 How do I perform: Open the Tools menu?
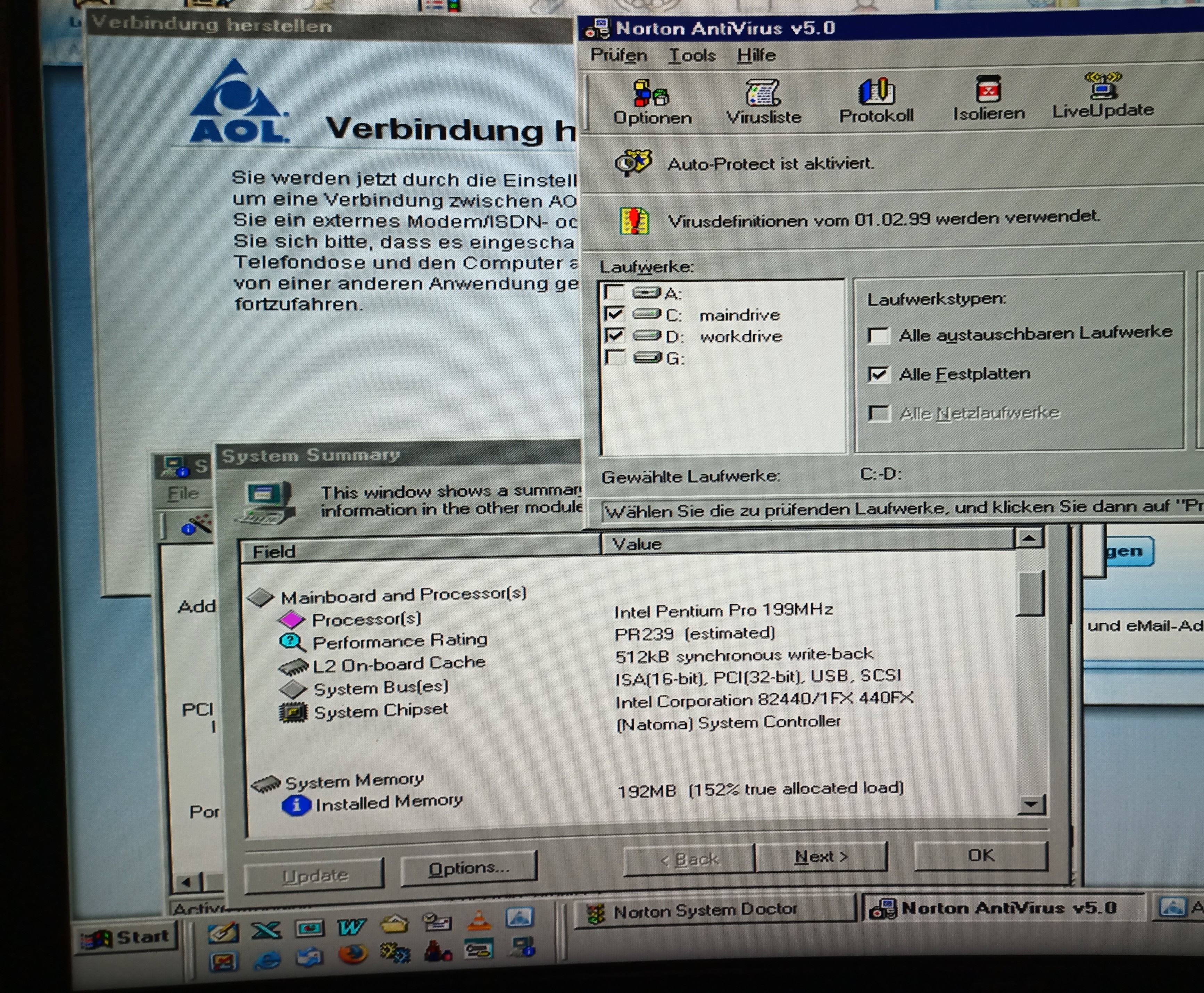coord(692,56)
